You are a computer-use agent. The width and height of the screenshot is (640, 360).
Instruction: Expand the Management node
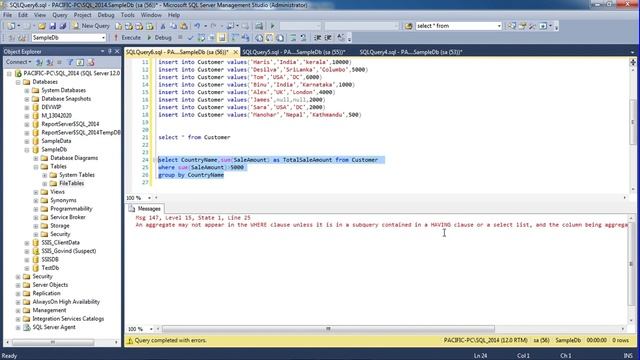pos(18,311)
